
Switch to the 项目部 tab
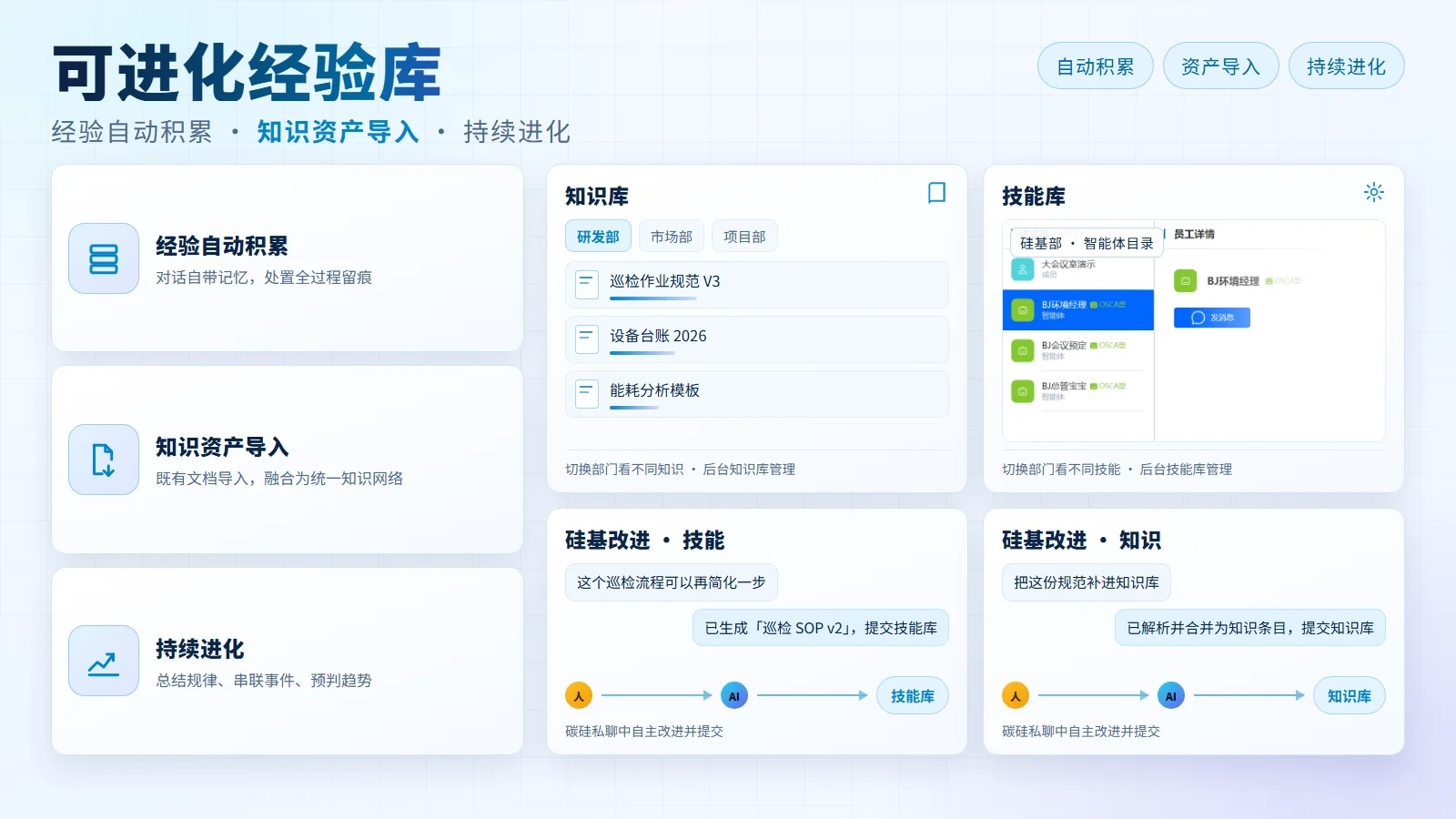pos(744,237)
